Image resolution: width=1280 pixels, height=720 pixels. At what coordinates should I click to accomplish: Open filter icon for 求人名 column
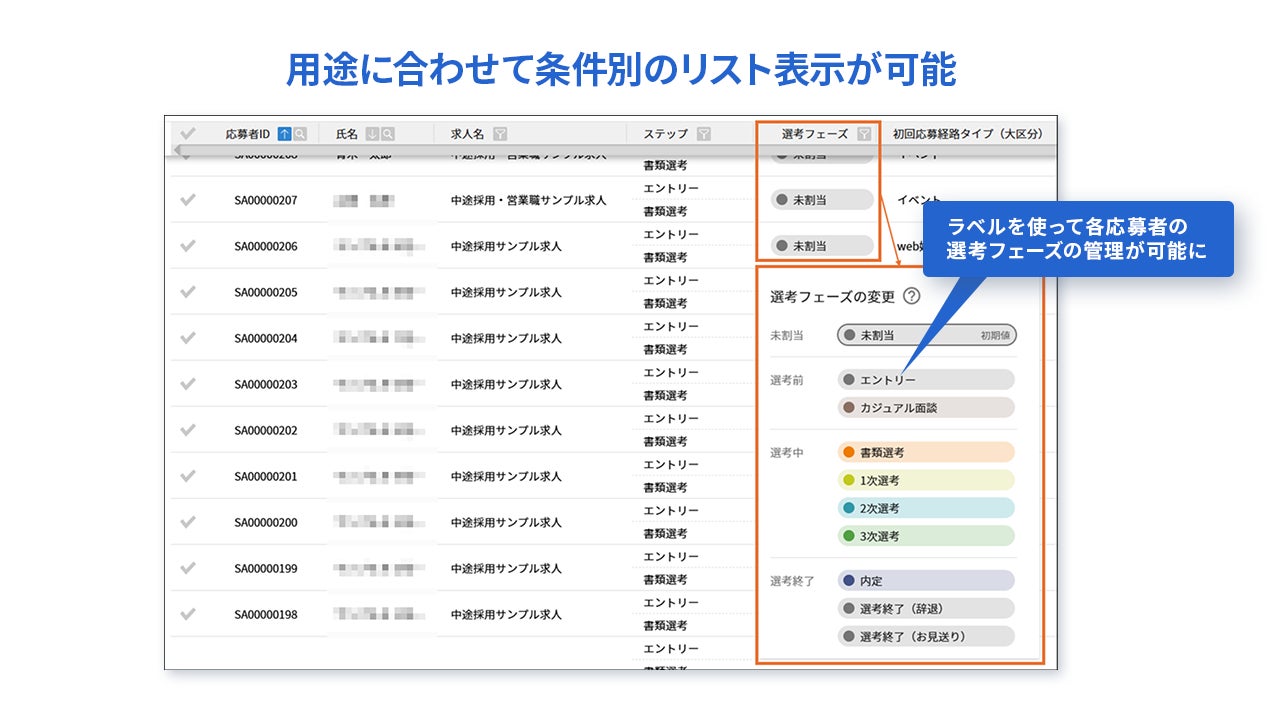(500, 134)
